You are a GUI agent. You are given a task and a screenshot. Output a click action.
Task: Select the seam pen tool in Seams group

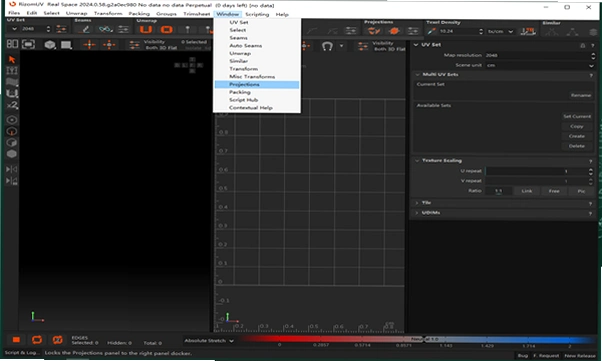click(x=85, y=30)
